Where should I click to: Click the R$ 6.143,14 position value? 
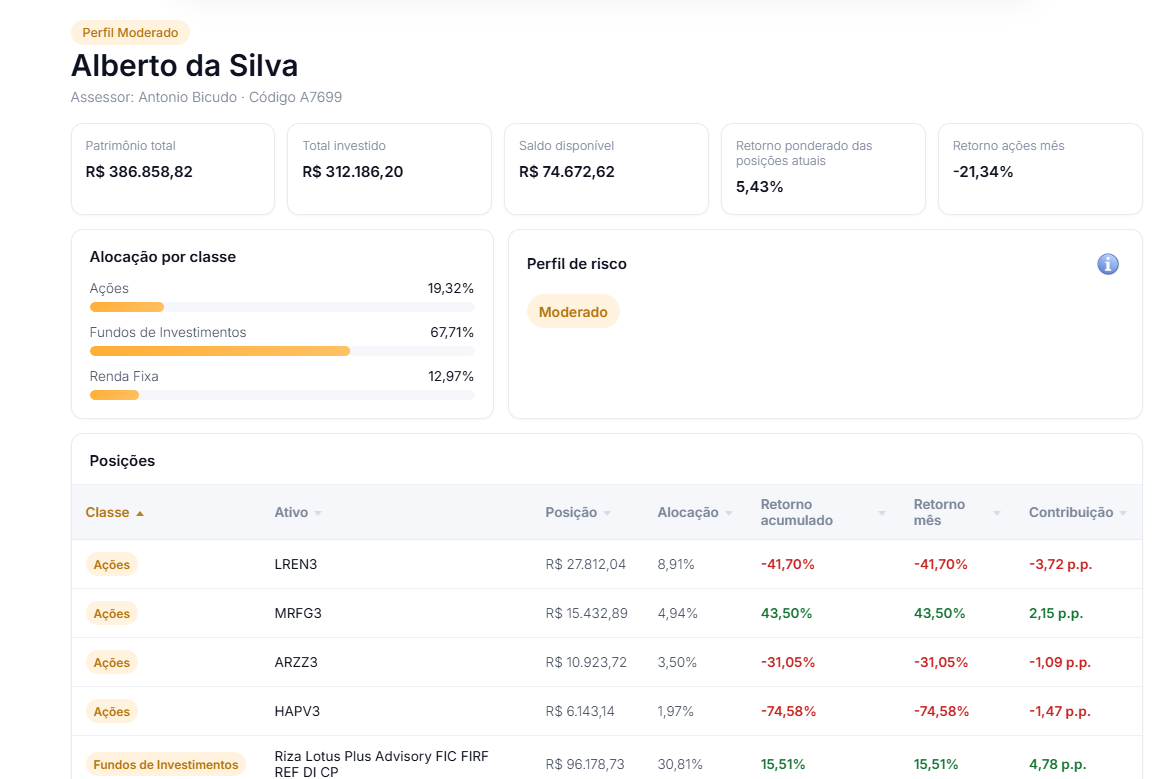[580, 711]
